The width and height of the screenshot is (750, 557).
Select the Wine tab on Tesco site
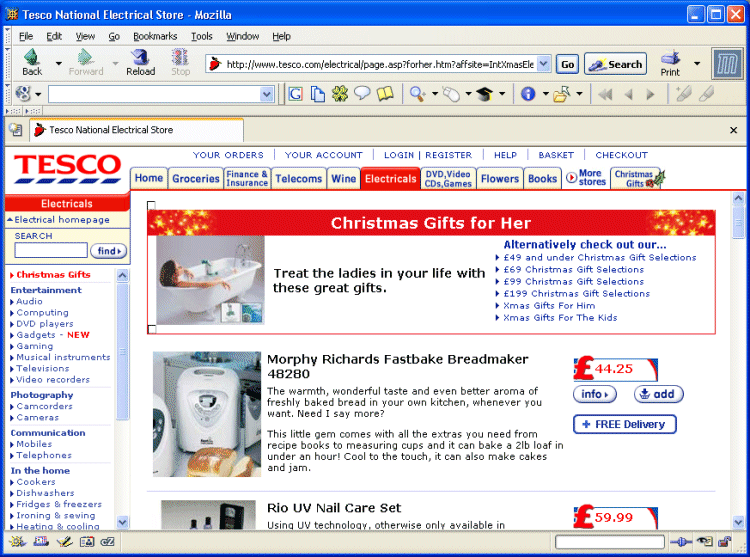(x=343, y=179)
